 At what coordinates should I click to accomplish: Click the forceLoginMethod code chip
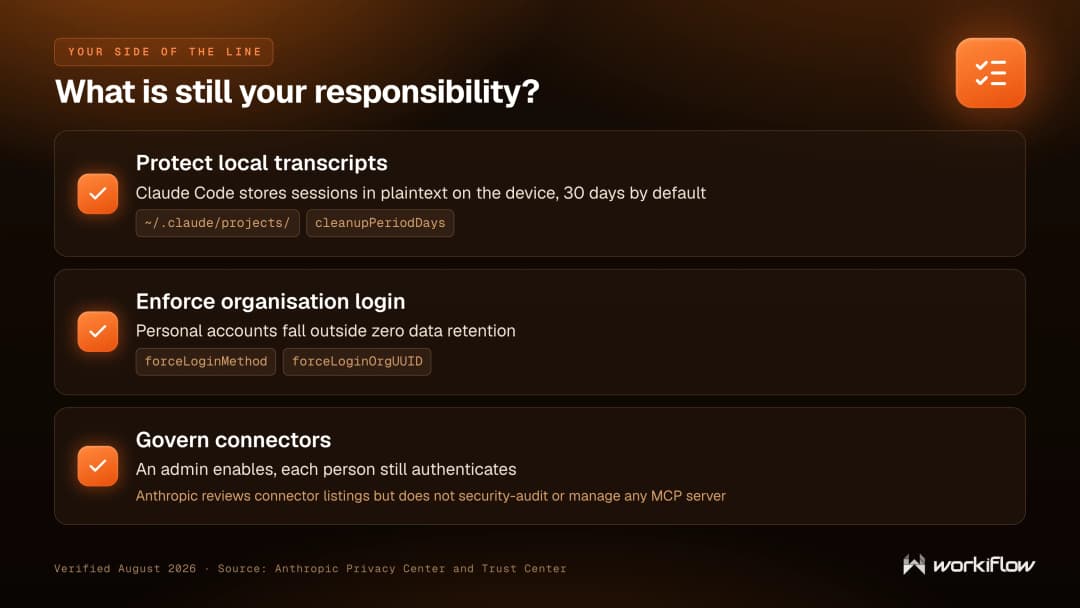click(x=206, y=361)
